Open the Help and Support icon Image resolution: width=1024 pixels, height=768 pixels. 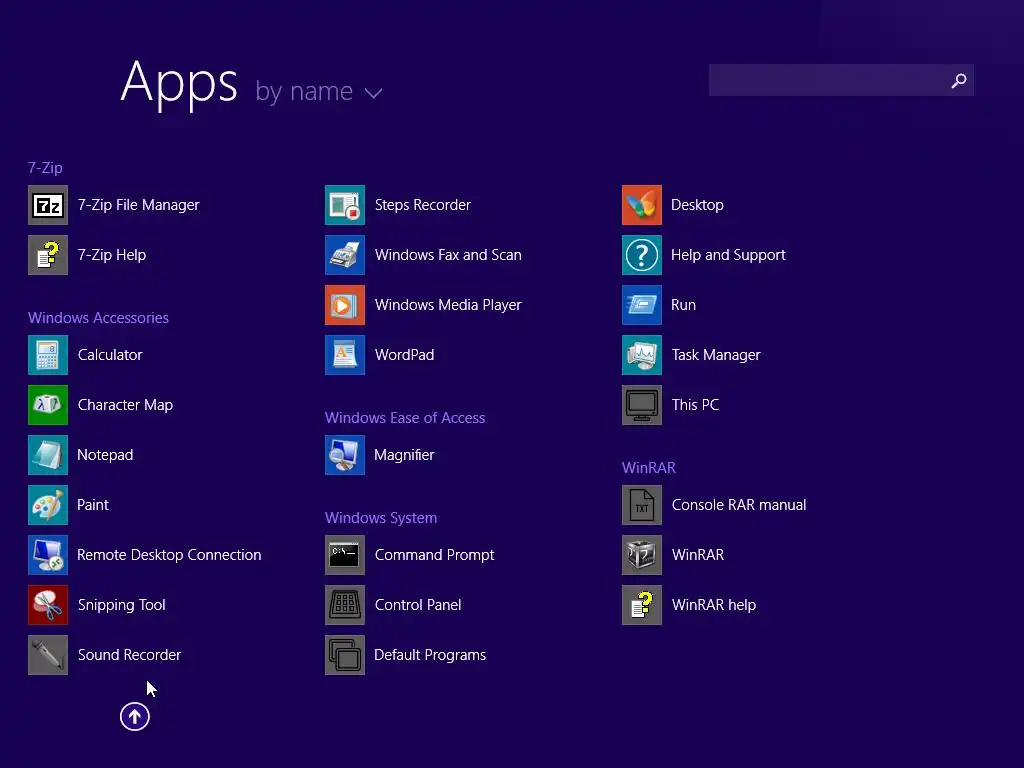point(642,255)
